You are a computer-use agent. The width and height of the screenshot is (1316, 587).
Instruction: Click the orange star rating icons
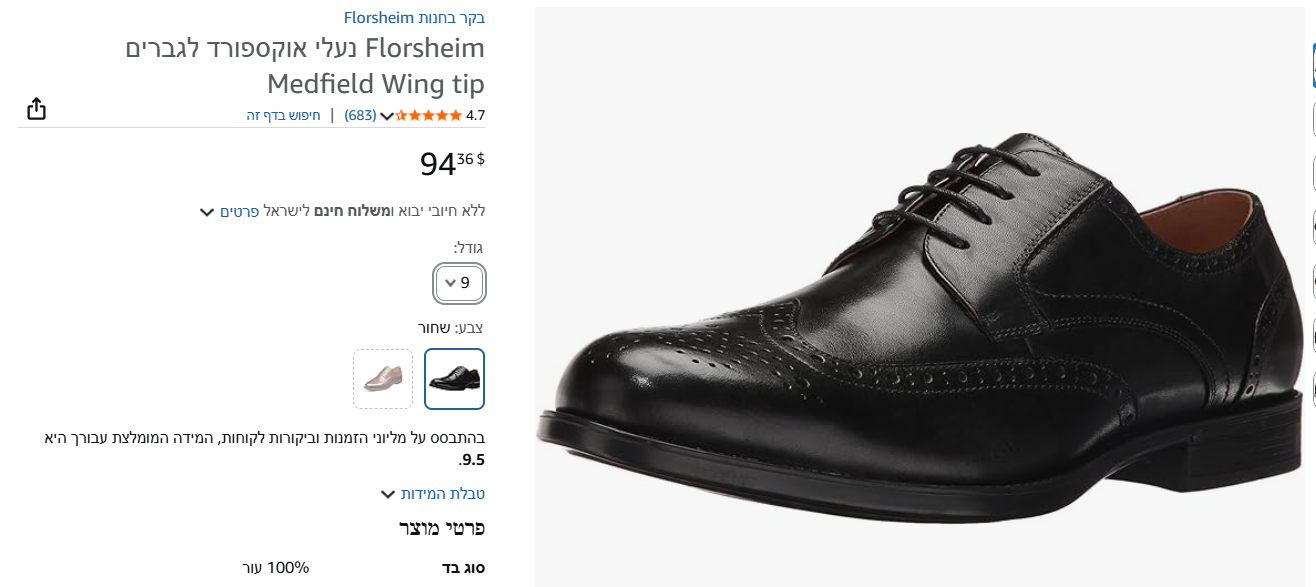point(429,115)
